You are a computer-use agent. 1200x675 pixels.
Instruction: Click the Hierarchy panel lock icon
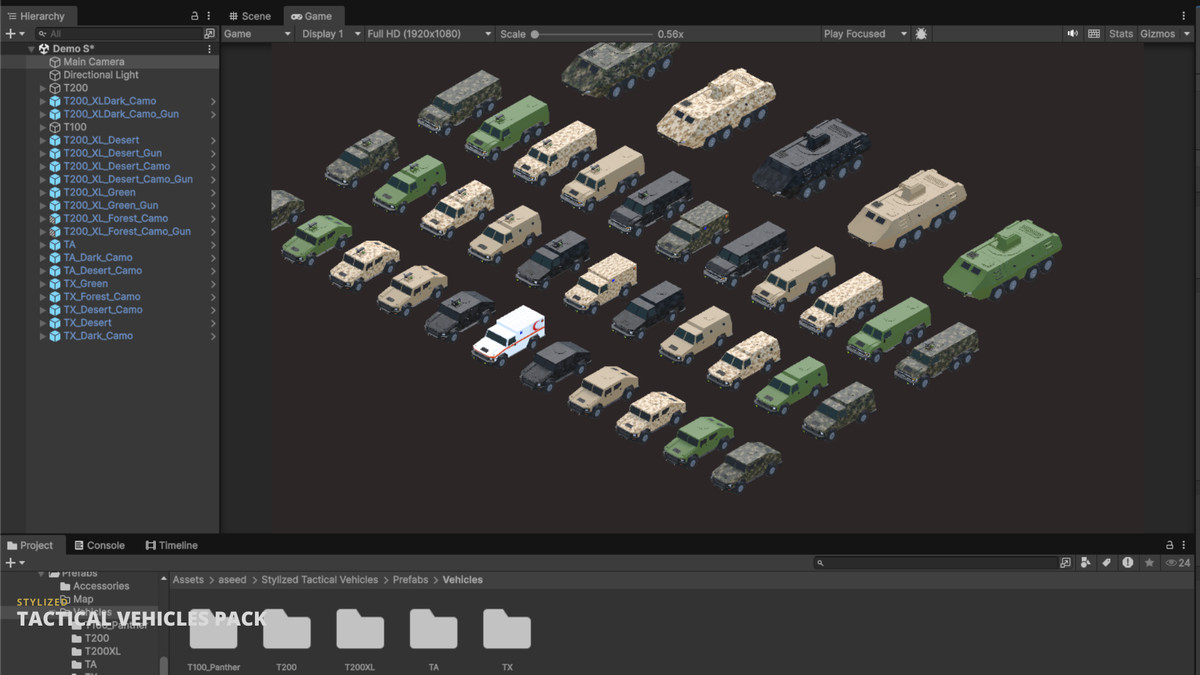(195, 16)
